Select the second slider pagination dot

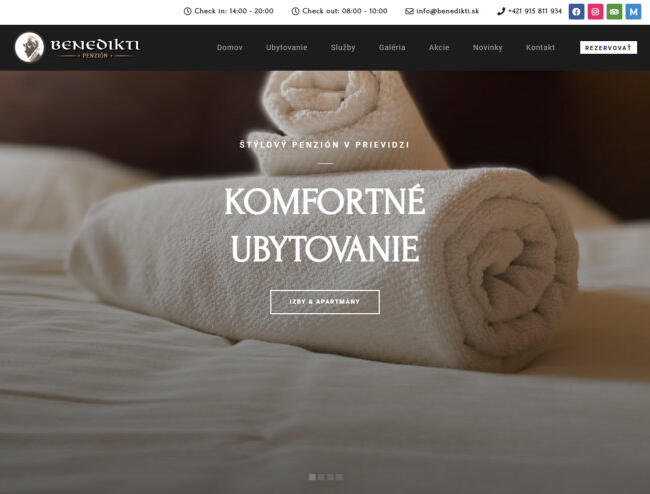point(321,477)
